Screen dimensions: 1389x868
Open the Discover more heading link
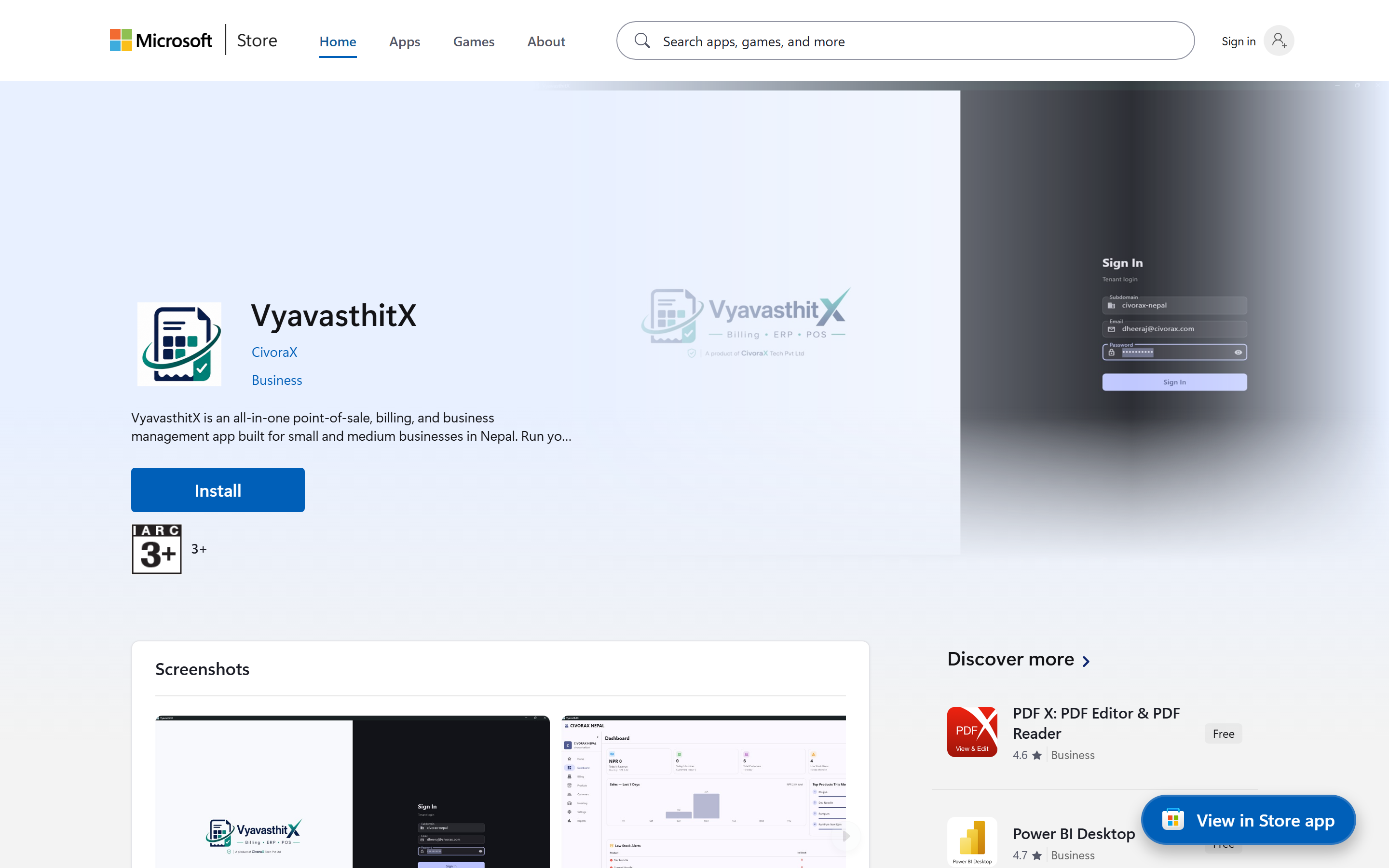(x=1010, y=659)
